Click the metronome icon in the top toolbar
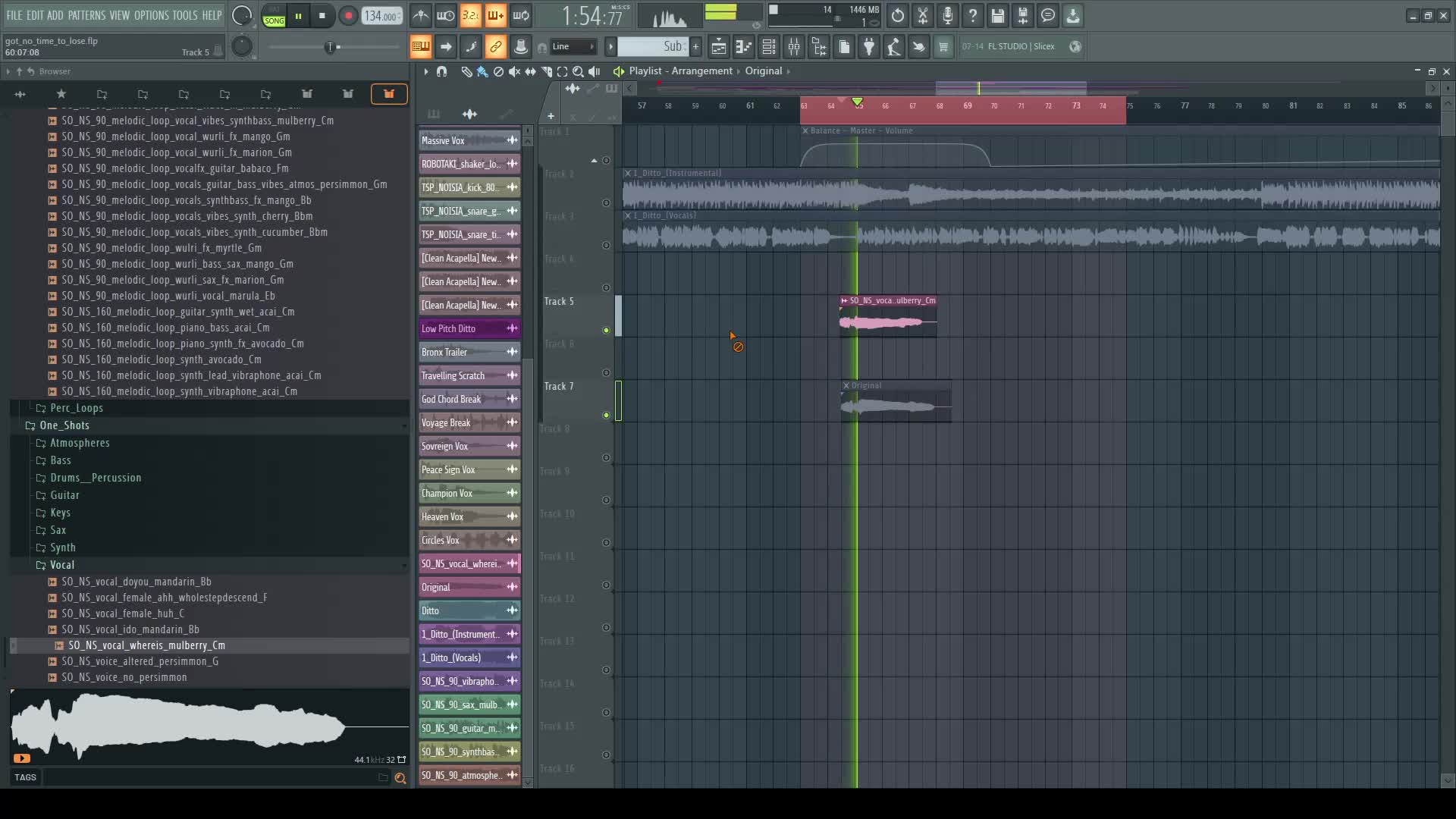This screenshot has width=1456, height=819. tap(421, 15)
